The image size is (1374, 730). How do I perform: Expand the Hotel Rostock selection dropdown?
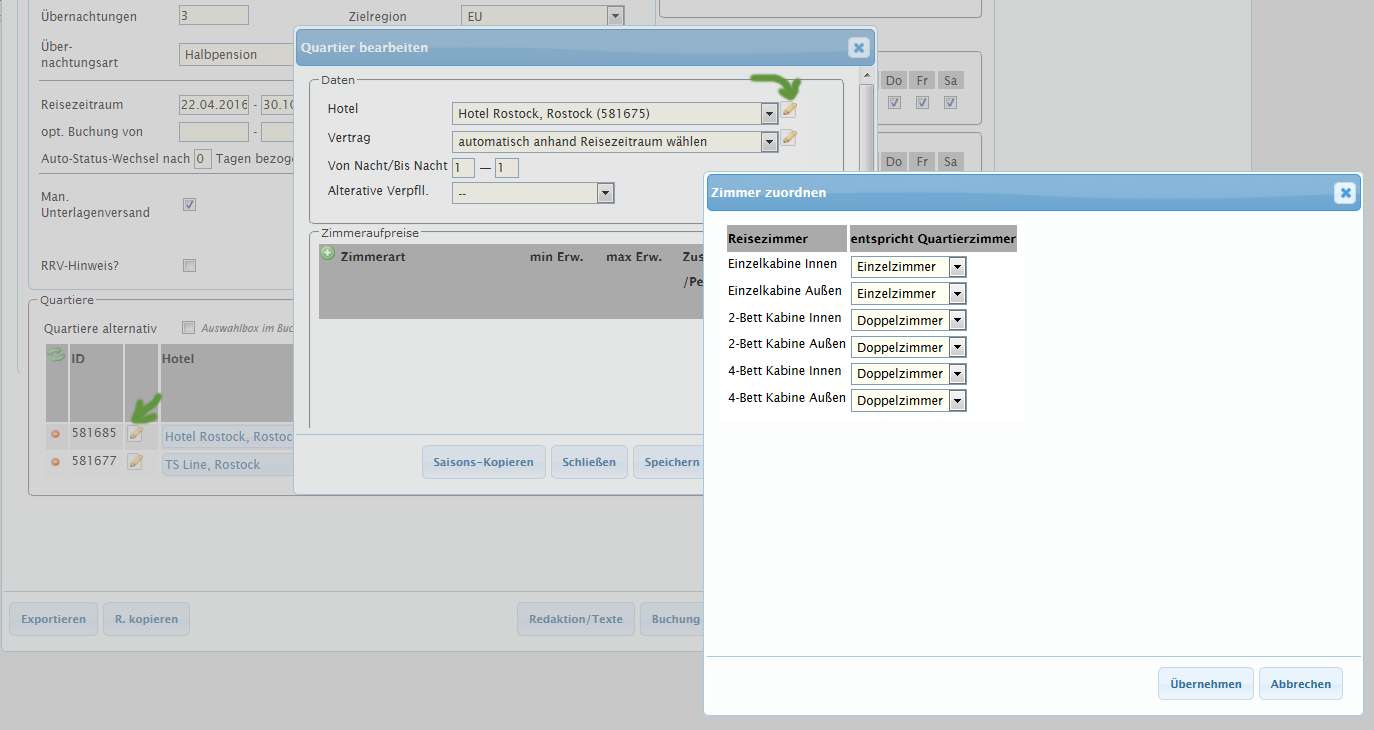point(769,113)
